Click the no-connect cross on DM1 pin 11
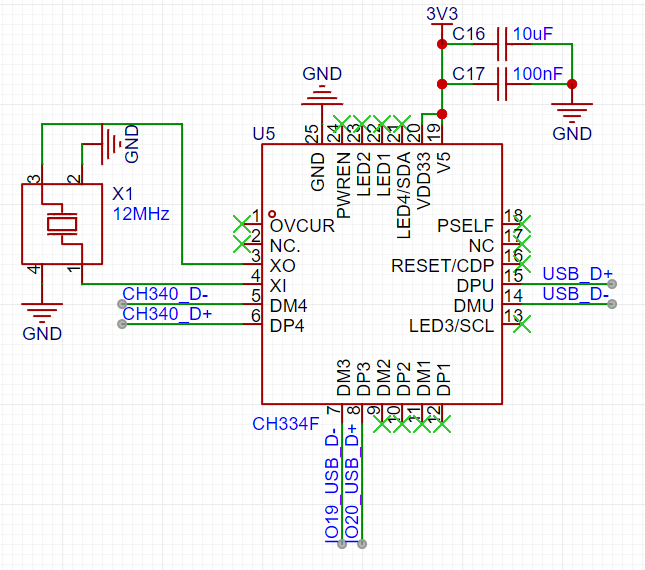645x570 pixels. coord(422,424)
